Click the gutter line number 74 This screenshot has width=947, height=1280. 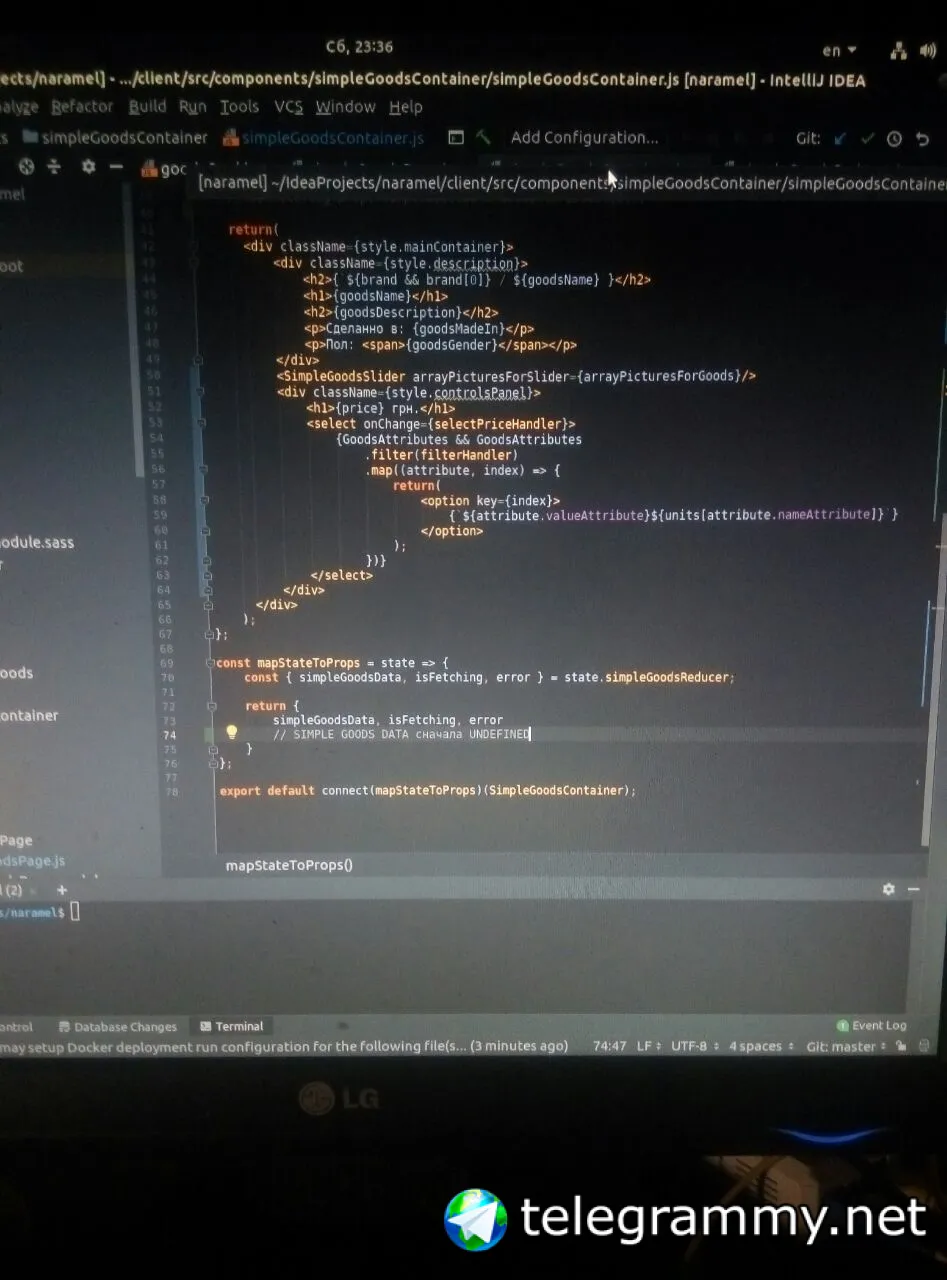point(169,735)
